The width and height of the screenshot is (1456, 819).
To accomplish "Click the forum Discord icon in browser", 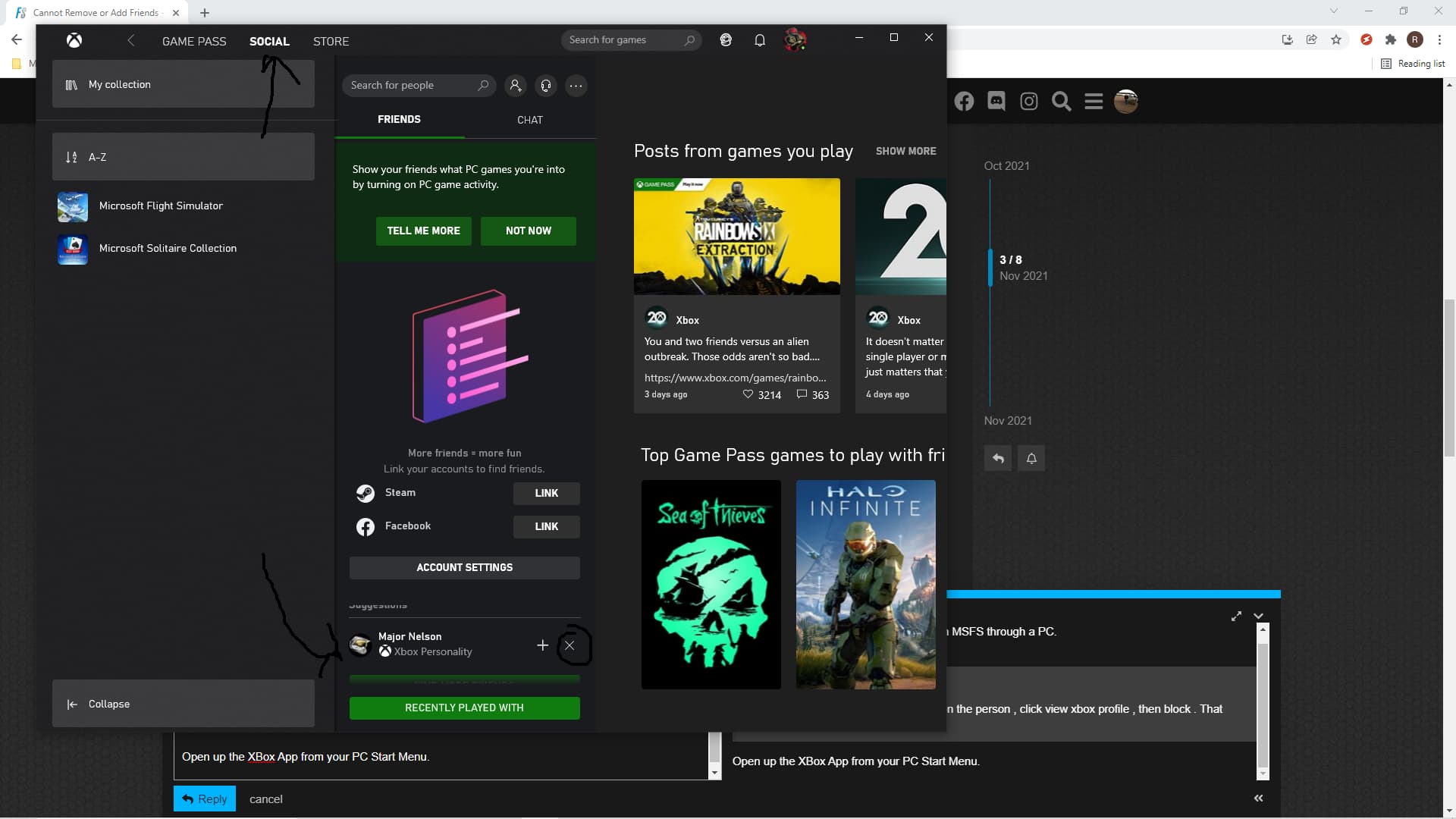I will click(996, 101).
